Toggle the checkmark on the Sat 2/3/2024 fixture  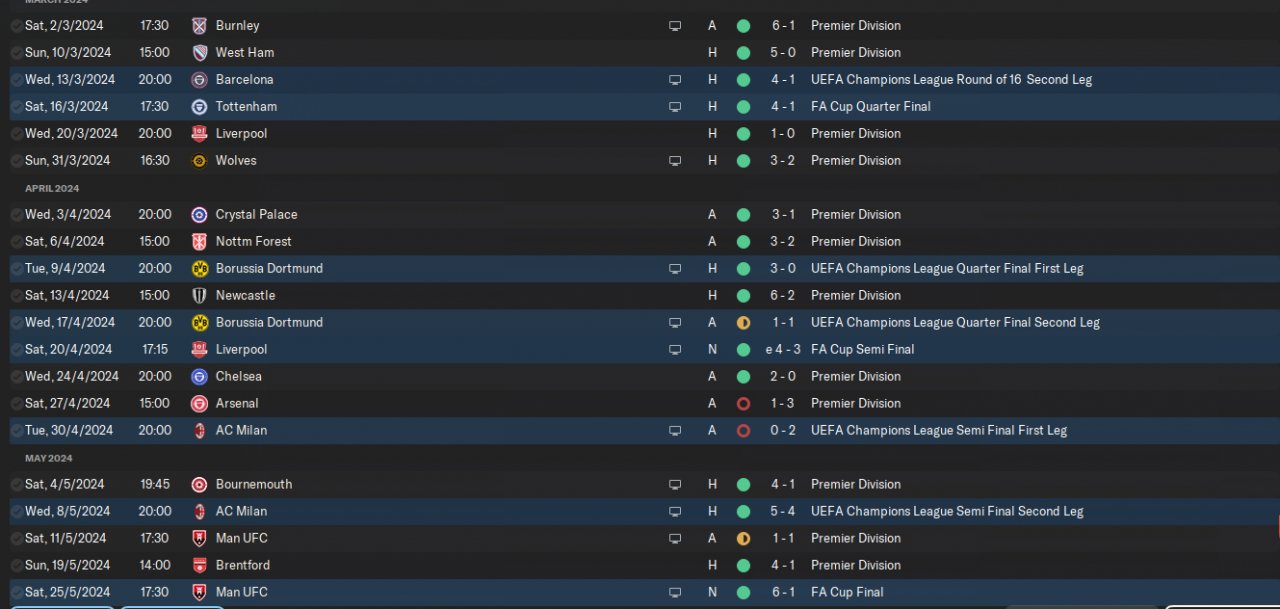click(17, 25)
